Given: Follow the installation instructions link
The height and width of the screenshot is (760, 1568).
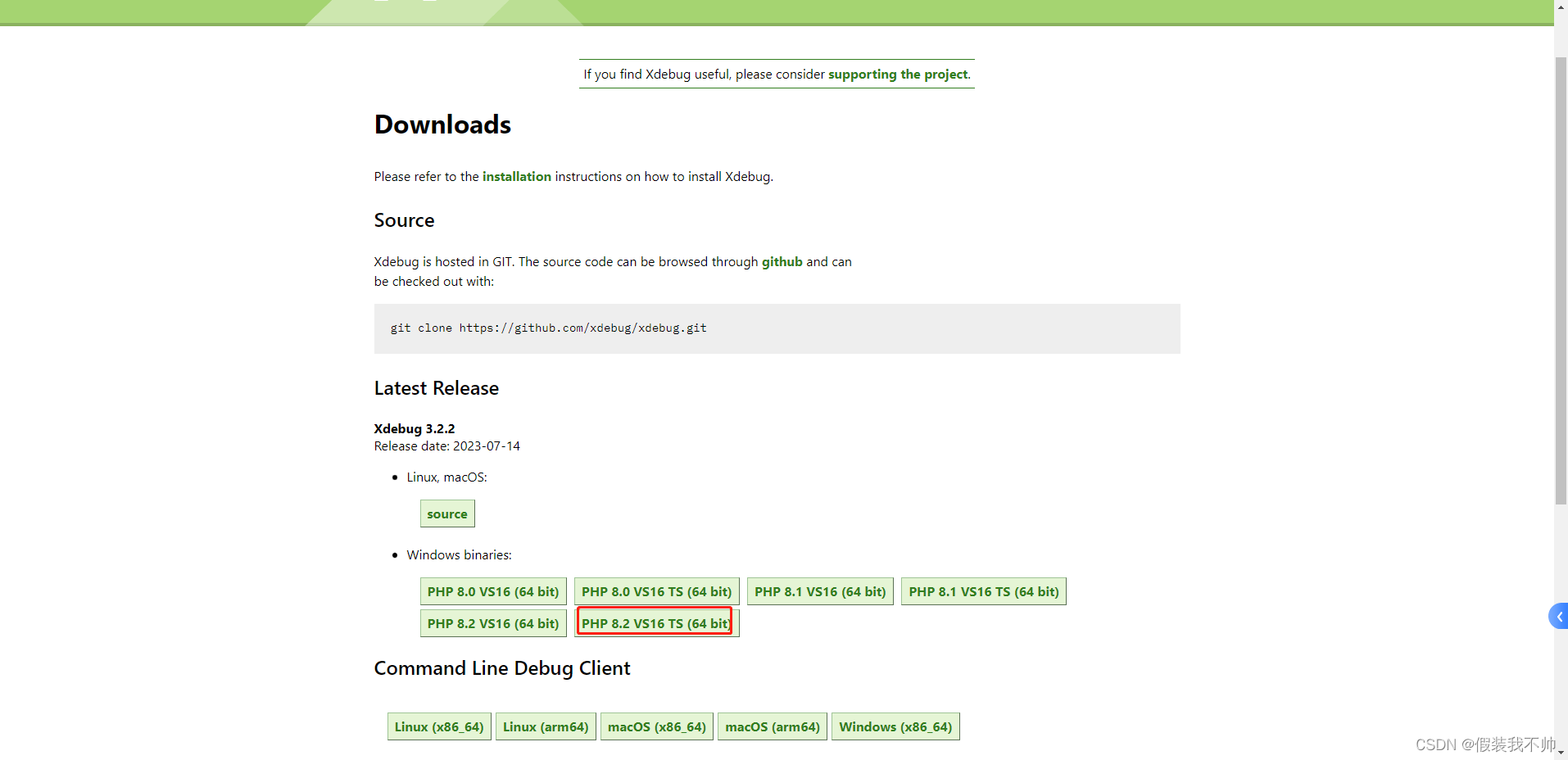Looking at the screenshot, I should click(x=517, y=177).
